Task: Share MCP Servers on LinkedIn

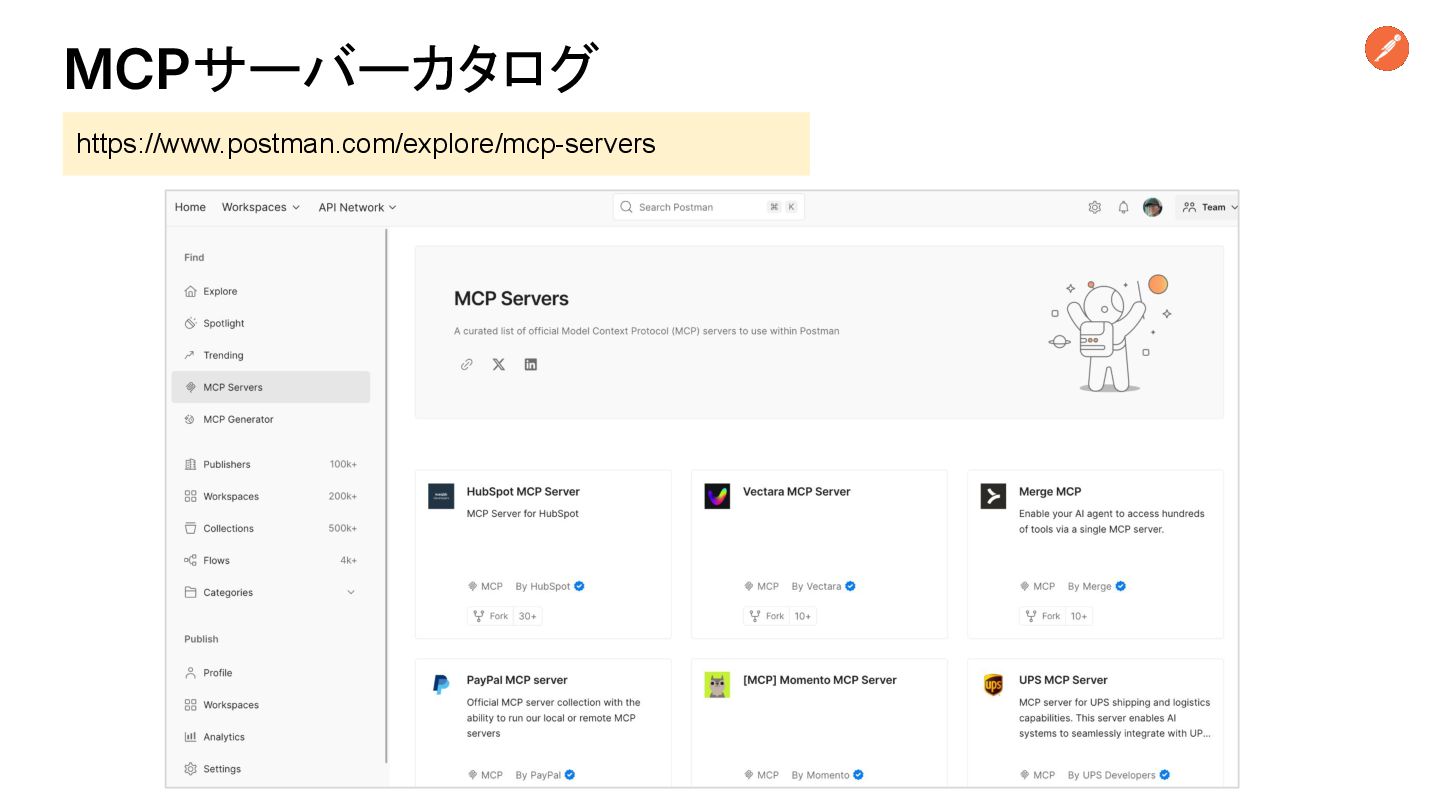Action: pyautogui.click(x=530, y=365)
